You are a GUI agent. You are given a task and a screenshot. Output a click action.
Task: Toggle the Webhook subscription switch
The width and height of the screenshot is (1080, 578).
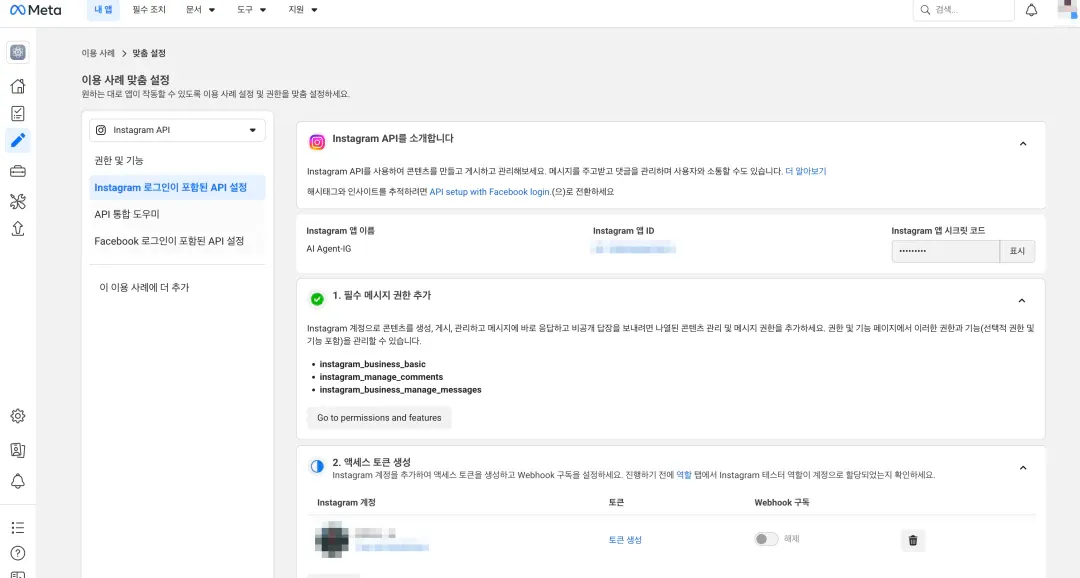click(x=766, y=539)
